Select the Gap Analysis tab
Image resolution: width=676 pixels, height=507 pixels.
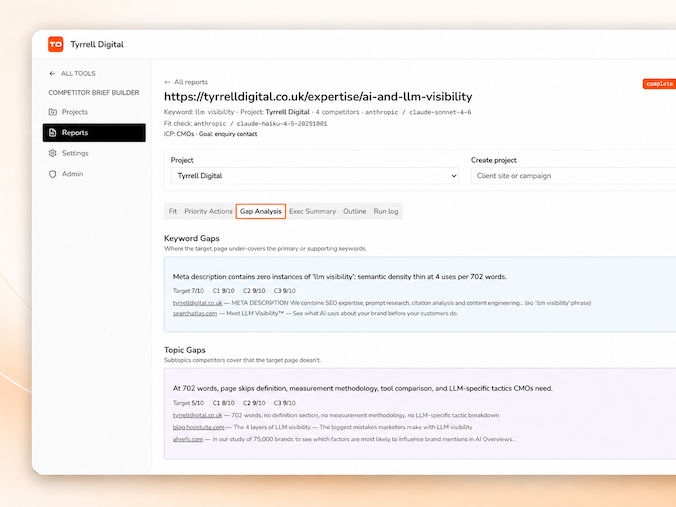[x=261, y=211]
